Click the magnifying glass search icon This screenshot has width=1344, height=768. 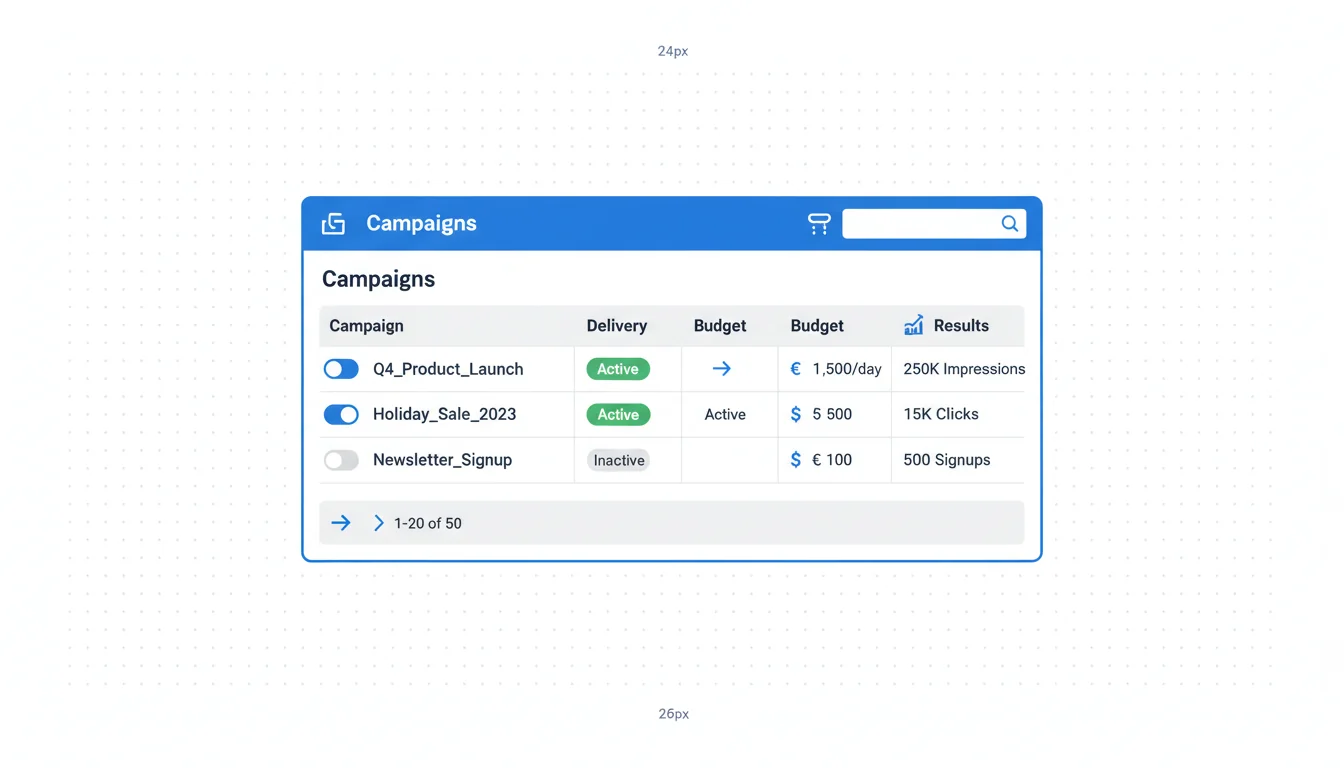point(1010,224)
